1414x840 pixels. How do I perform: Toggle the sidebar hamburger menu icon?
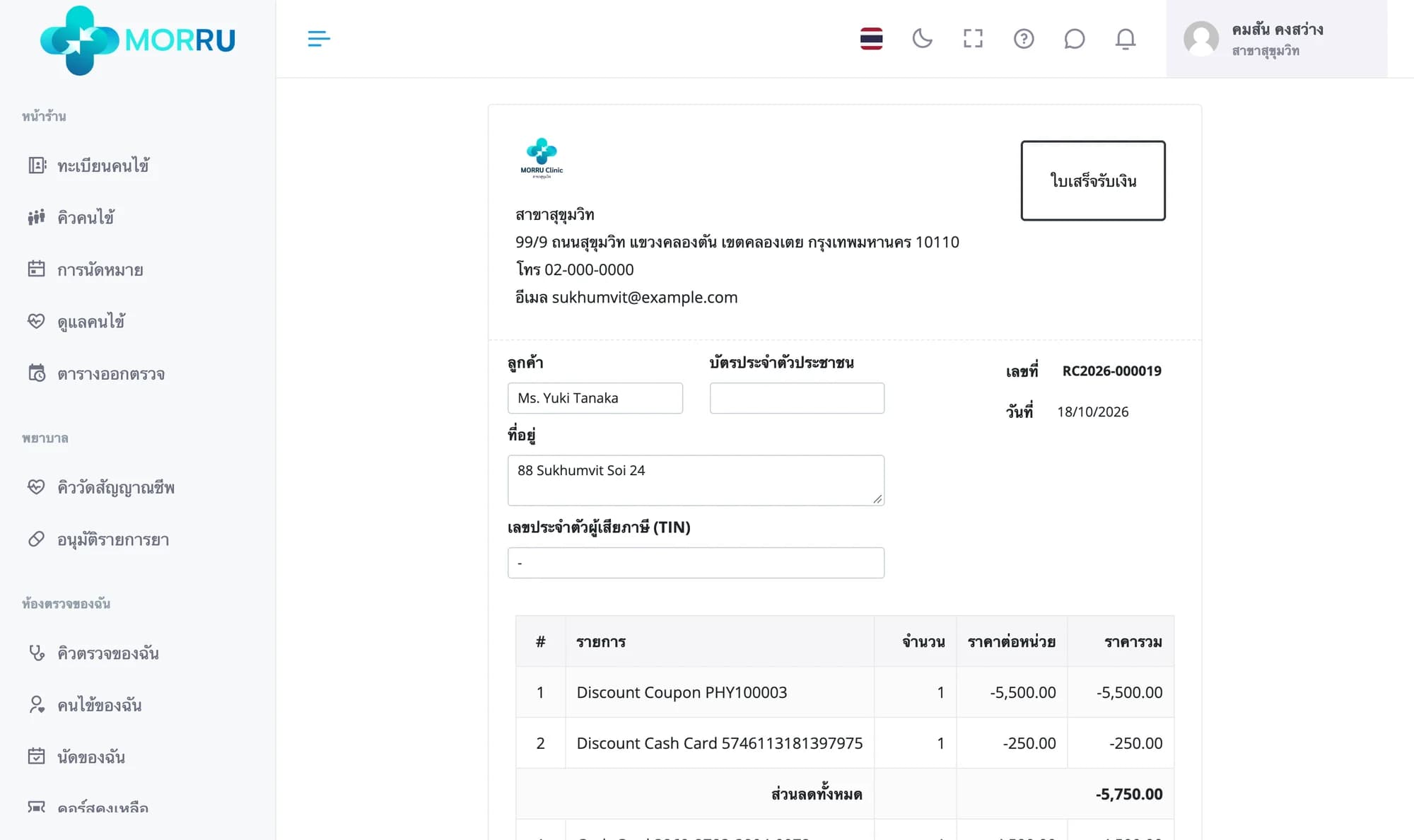pyautogui.click(x=319, y=39)
